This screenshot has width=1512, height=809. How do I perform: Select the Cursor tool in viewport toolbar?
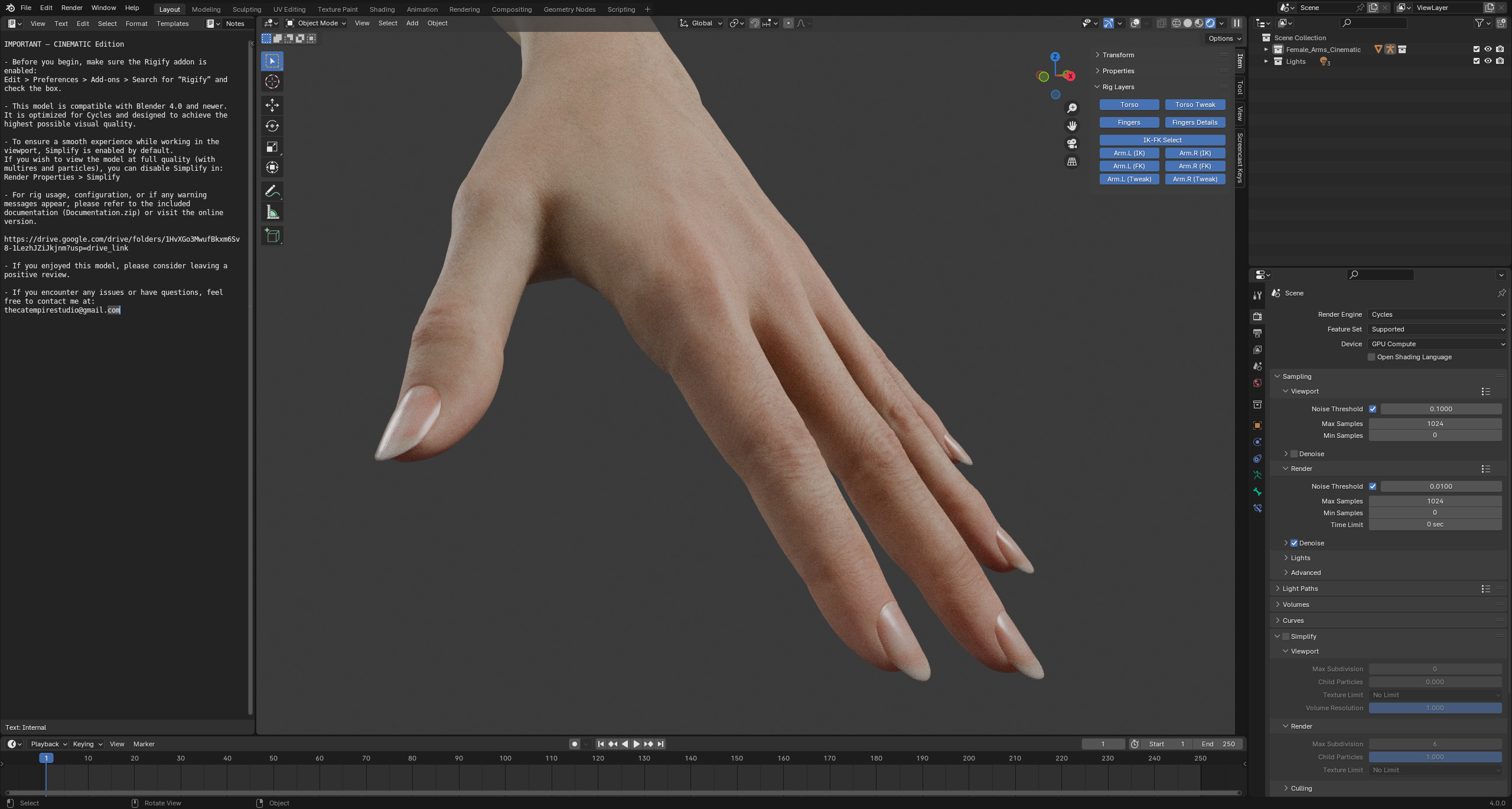272,82
